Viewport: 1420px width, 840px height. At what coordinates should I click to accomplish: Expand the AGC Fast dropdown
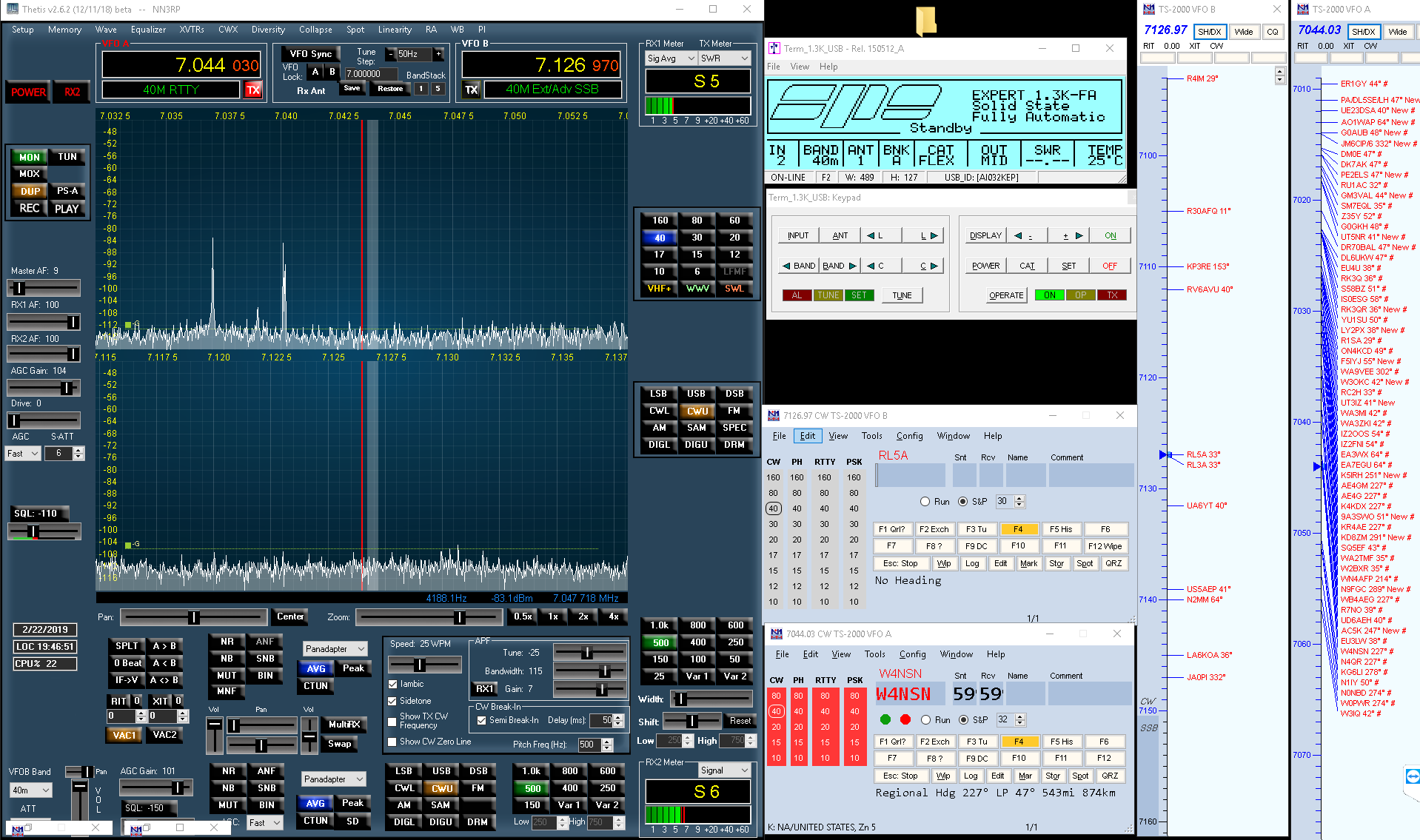(23, 453)
